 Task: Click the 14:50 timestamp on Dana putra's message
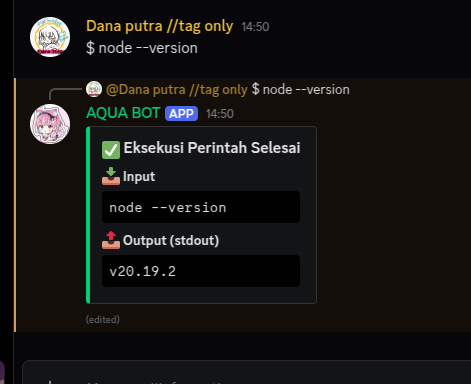coord(255,27)
